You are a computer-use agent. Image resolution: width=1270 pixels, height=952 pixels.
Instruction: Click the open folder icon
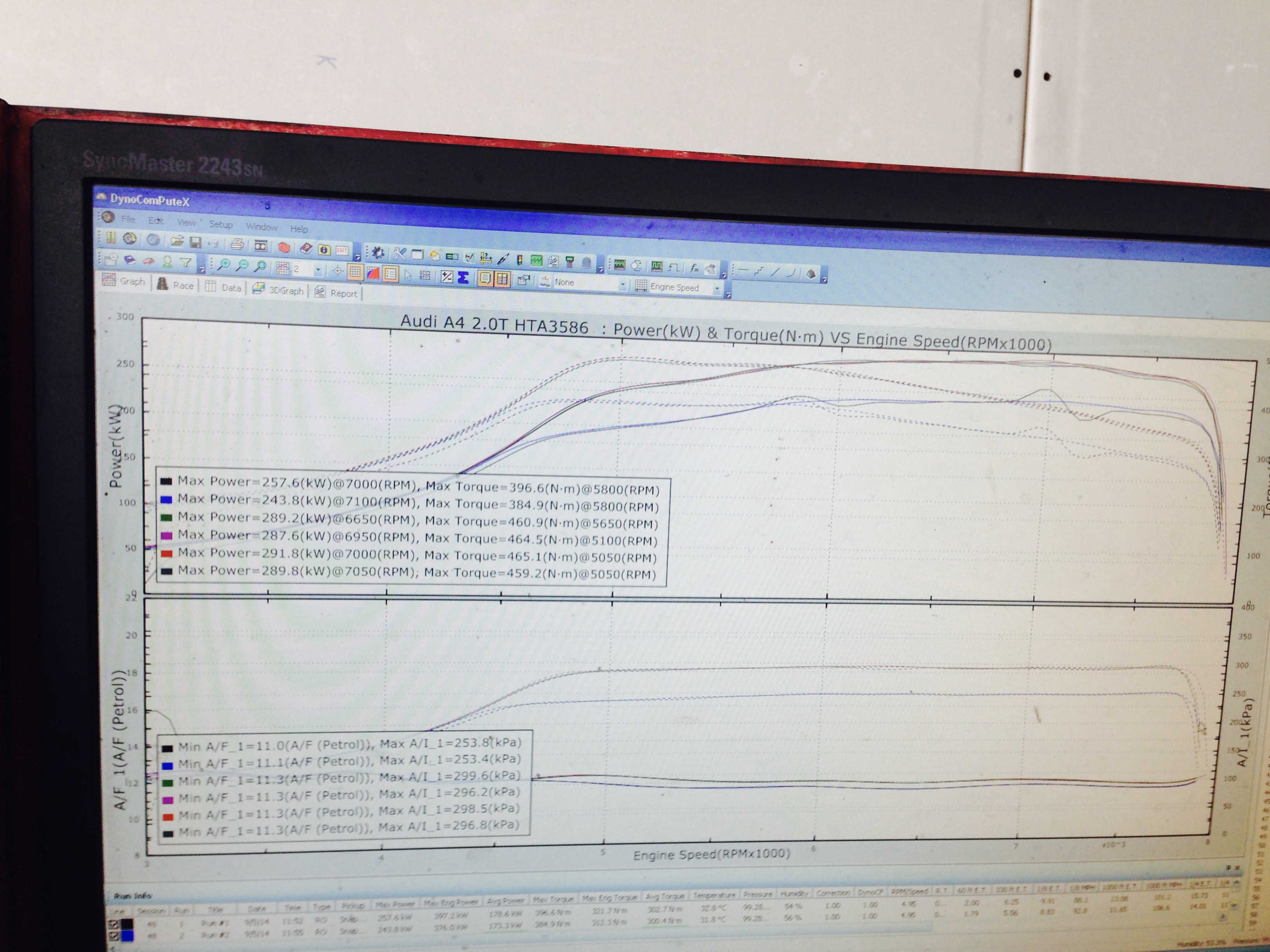pos(177,241)
